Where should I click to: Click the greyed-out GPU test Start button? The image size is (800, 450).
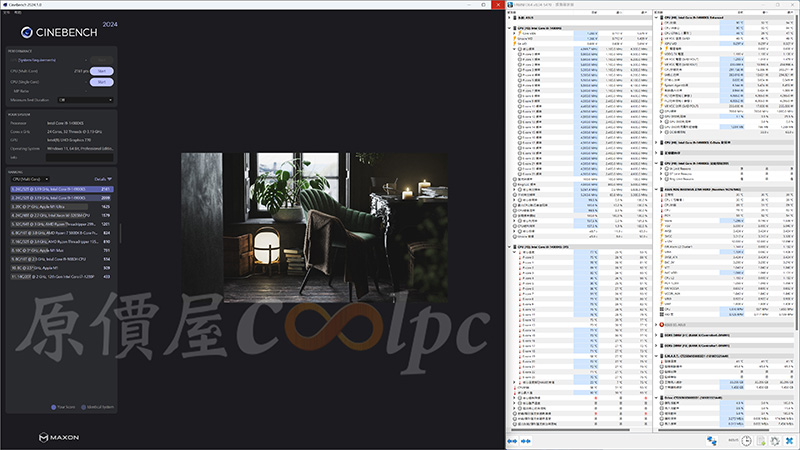tap(102, 60)
